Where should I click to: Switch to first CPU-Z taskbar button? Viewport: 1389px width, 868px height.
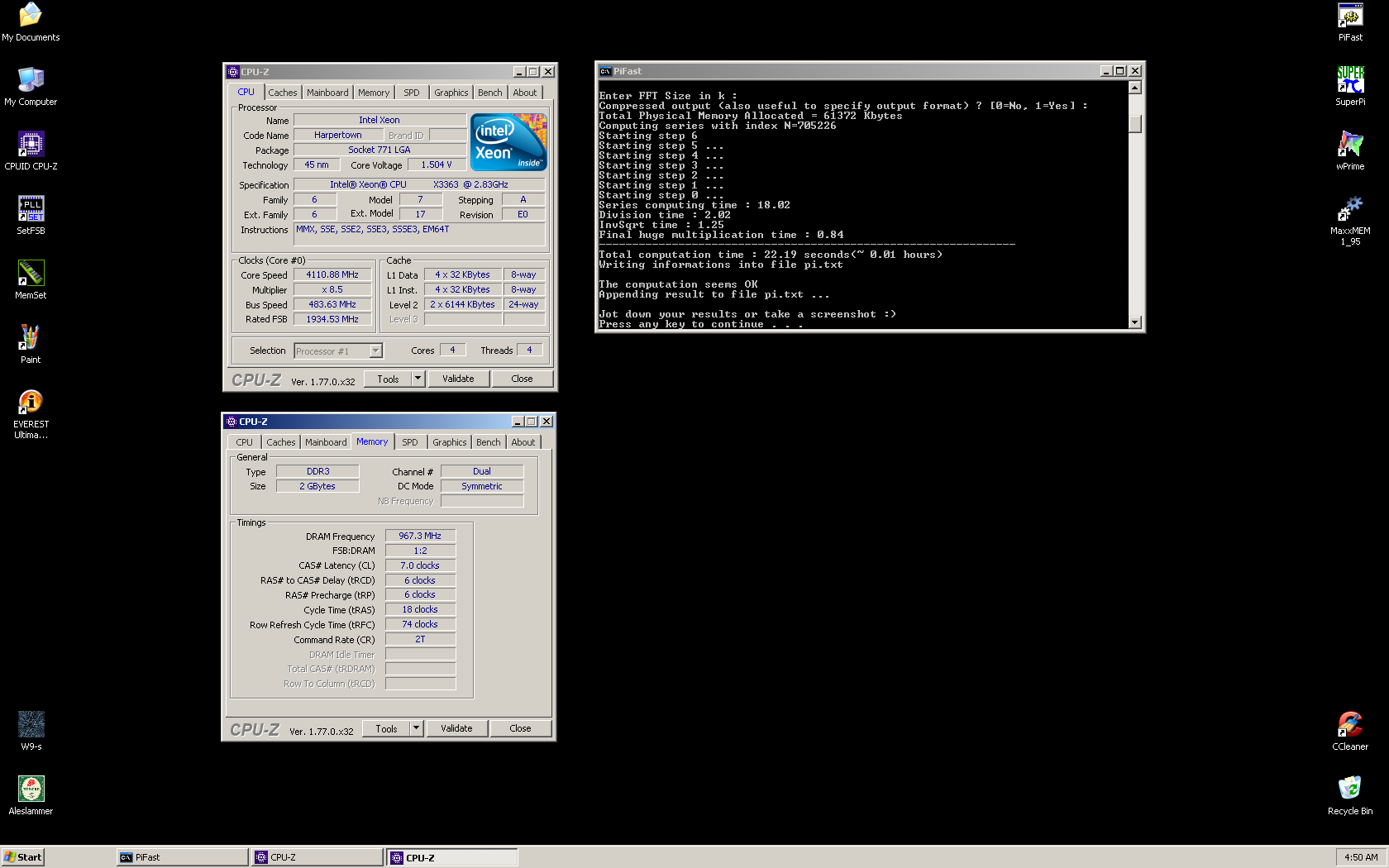coord(317,857)
